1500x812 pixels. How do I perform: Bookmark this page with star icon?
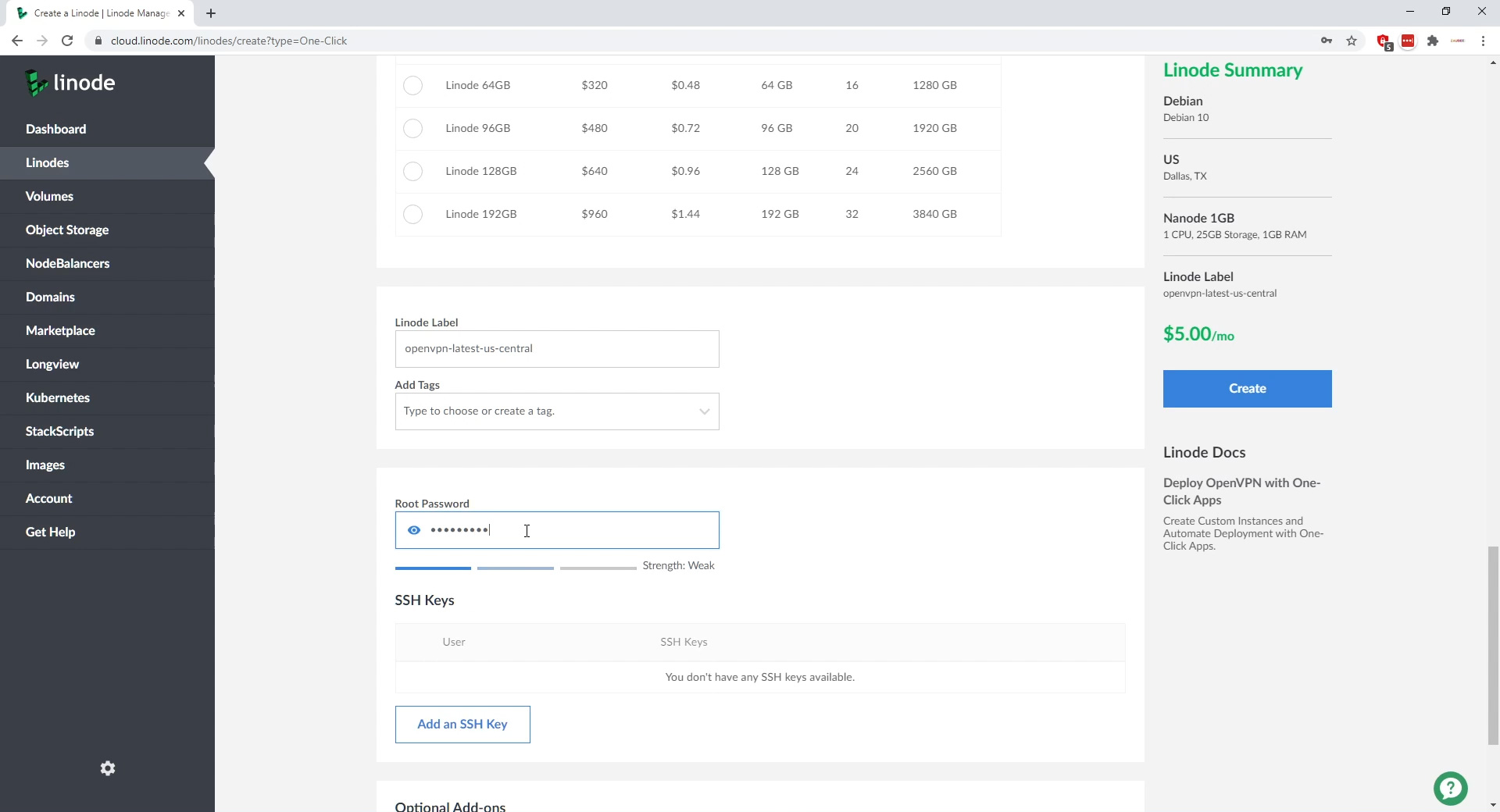click(x=1352, y=41)
